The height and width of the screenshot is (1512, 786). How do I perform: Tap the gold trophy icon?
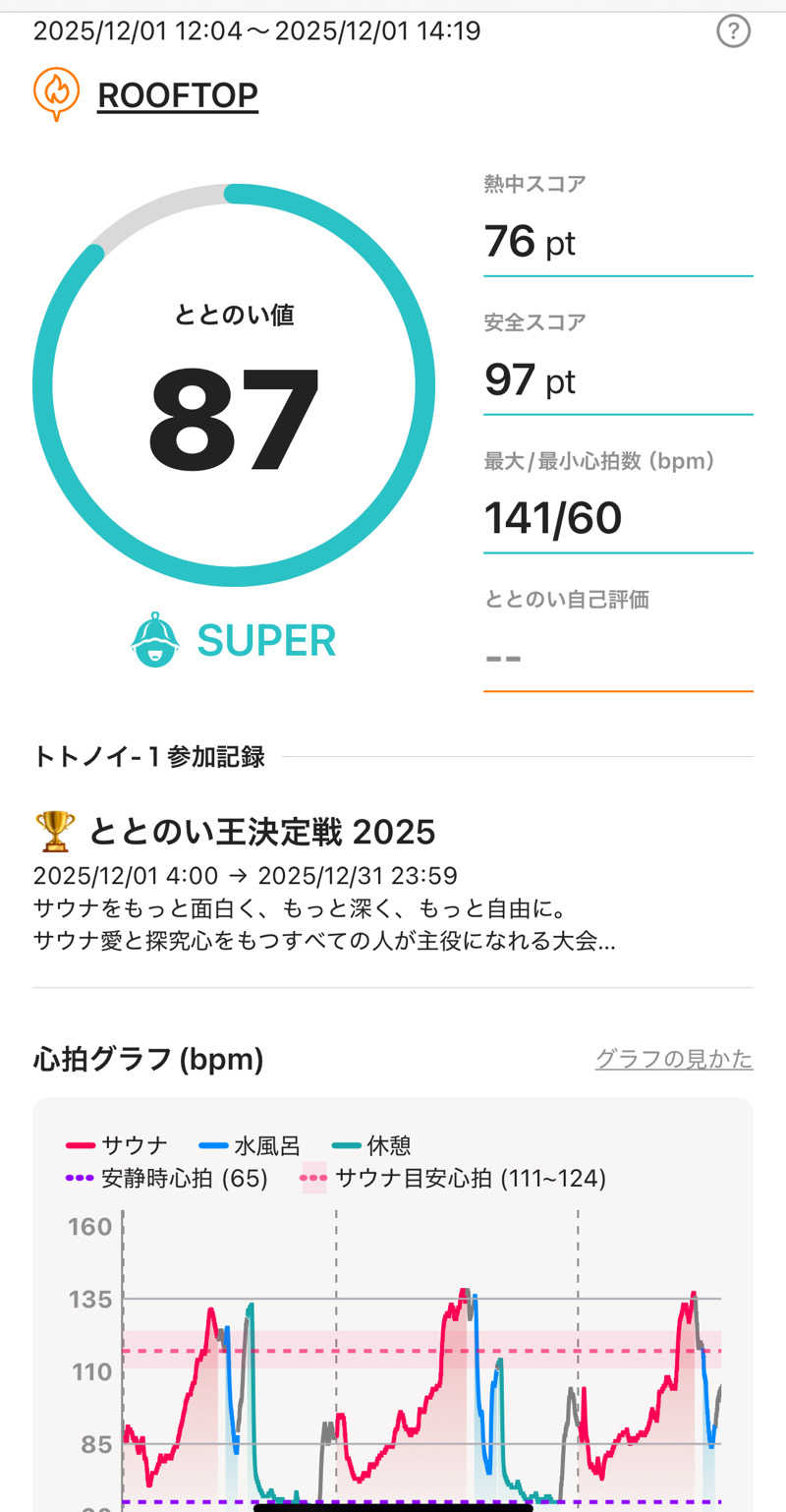(x=54, y=832)
